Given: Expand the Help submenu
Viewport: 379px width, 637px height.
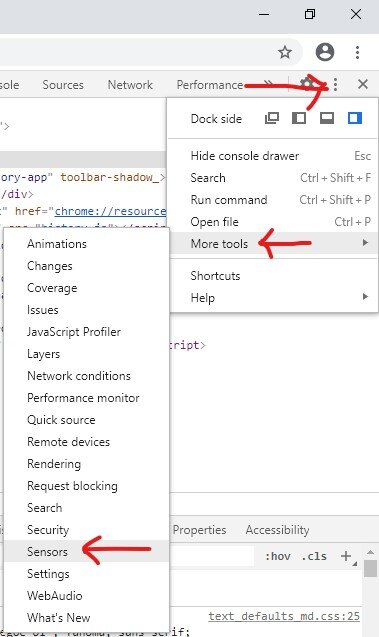Looking at the screenshot, I should click(273, 297).
